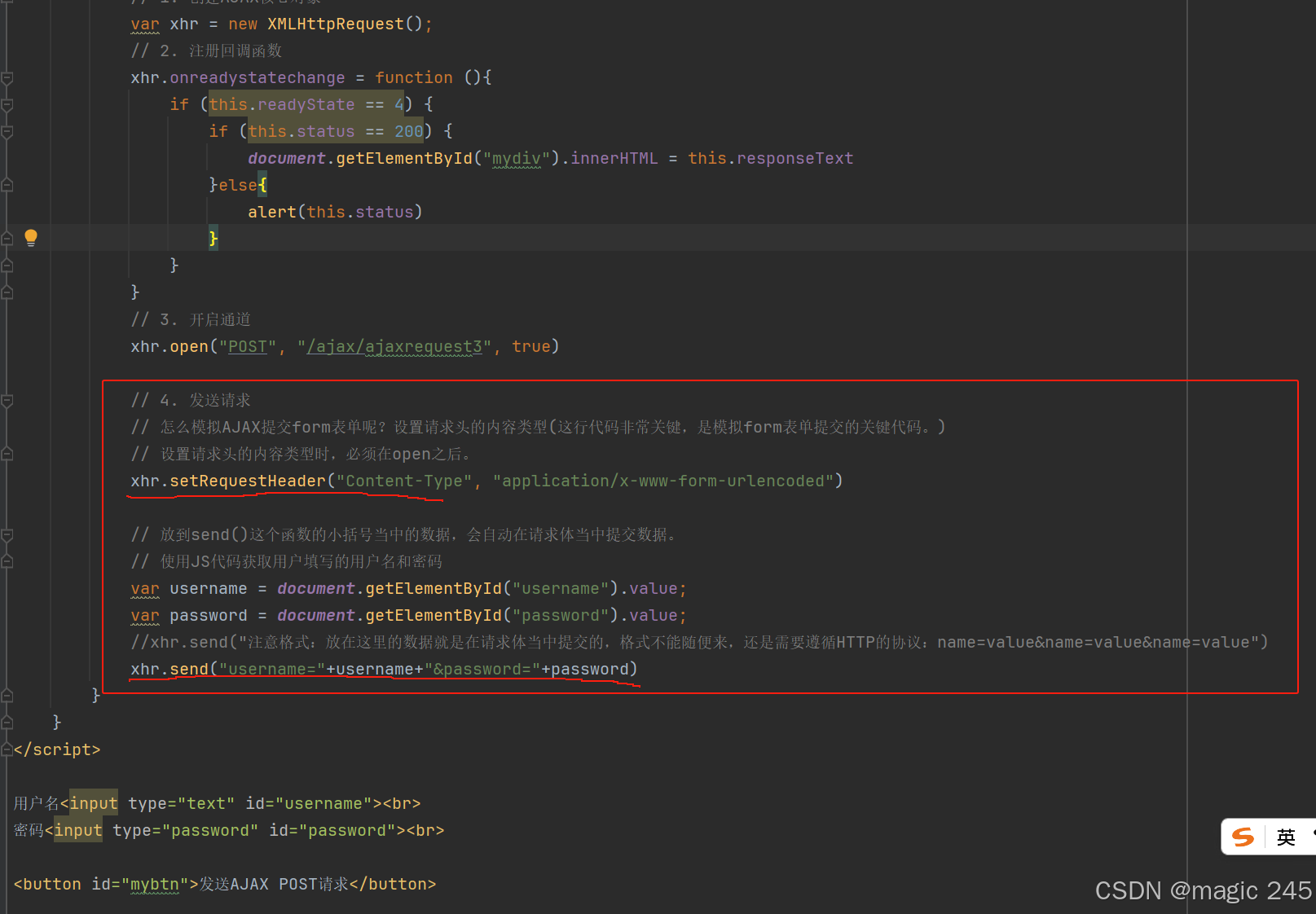1316x914 pixels.
Task: Click the gutter marker next to xhr.open line
Action: click(7, 346)
